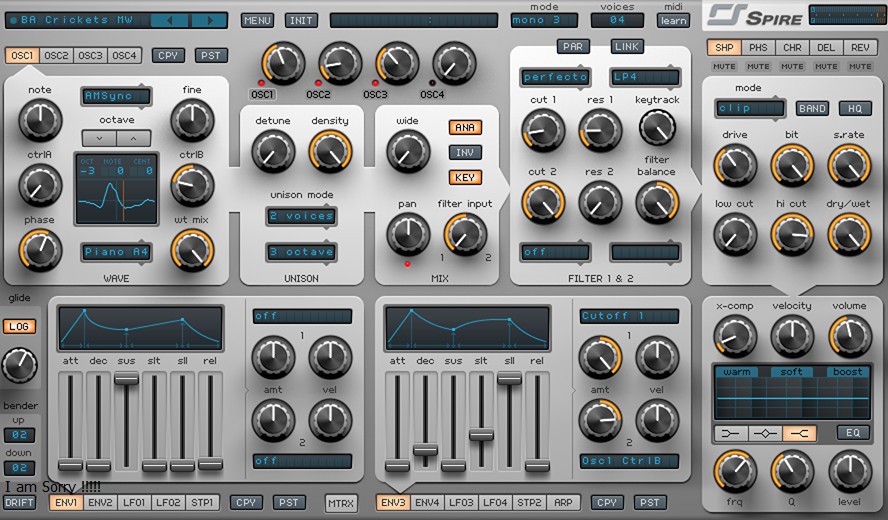Toggle the KEY button in Mix
The image size is (888, 520).
tap(465, 177)
